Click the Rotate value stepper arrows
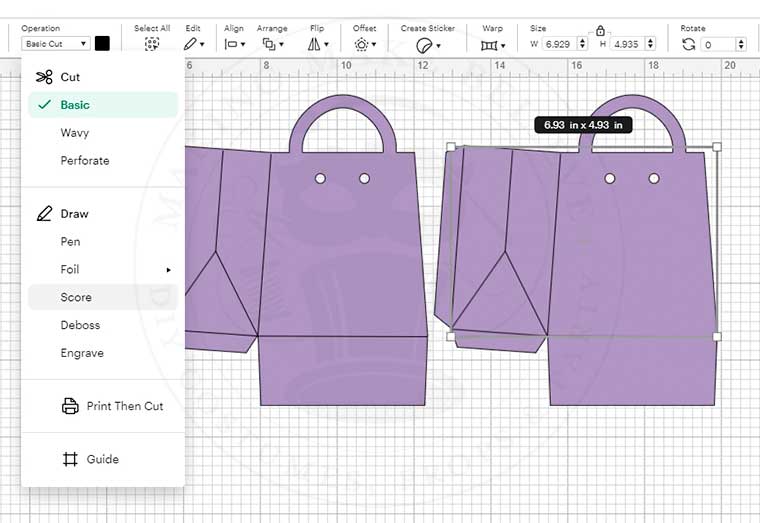This screenshot has height=523, width=760. (x=740, y=44)
